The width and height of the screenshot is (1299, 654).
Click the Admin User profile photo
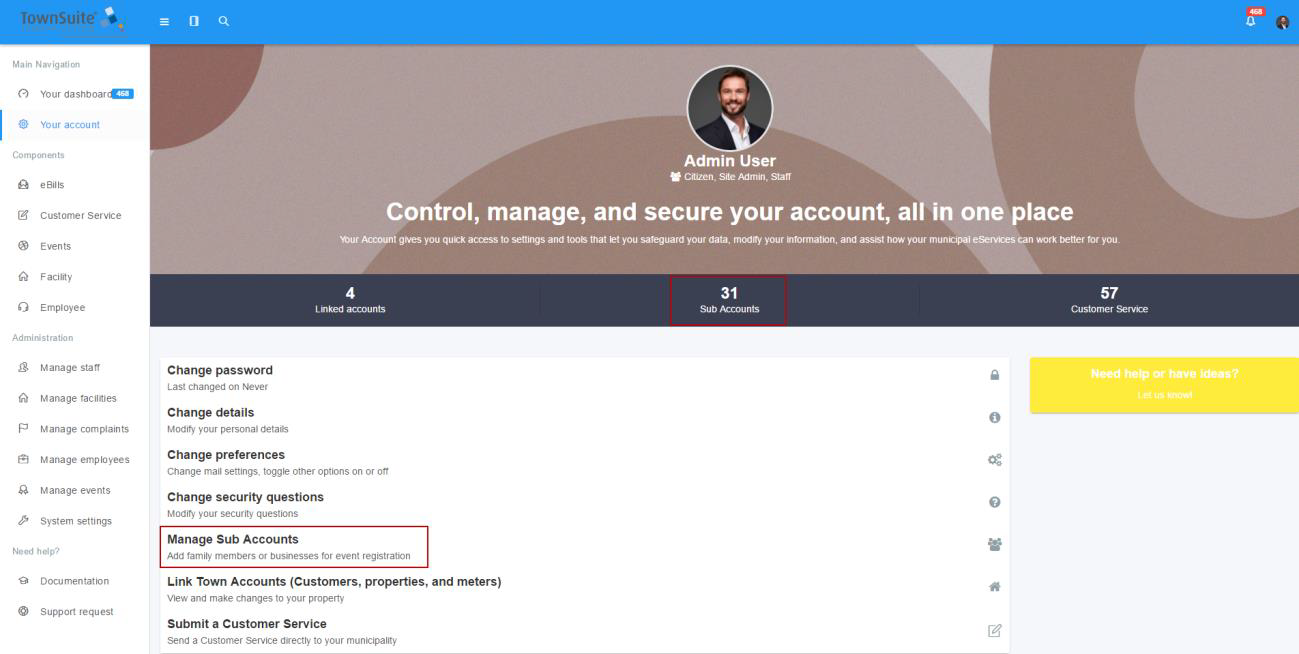pos(729,108)
